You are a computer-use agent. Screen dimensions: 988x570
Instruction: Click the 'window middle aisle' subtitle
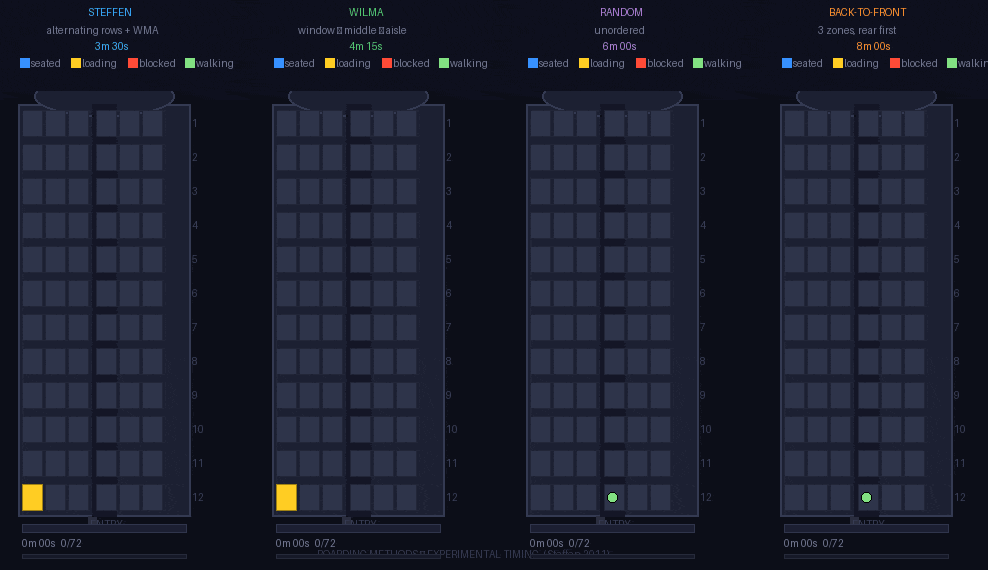point(352,30)
